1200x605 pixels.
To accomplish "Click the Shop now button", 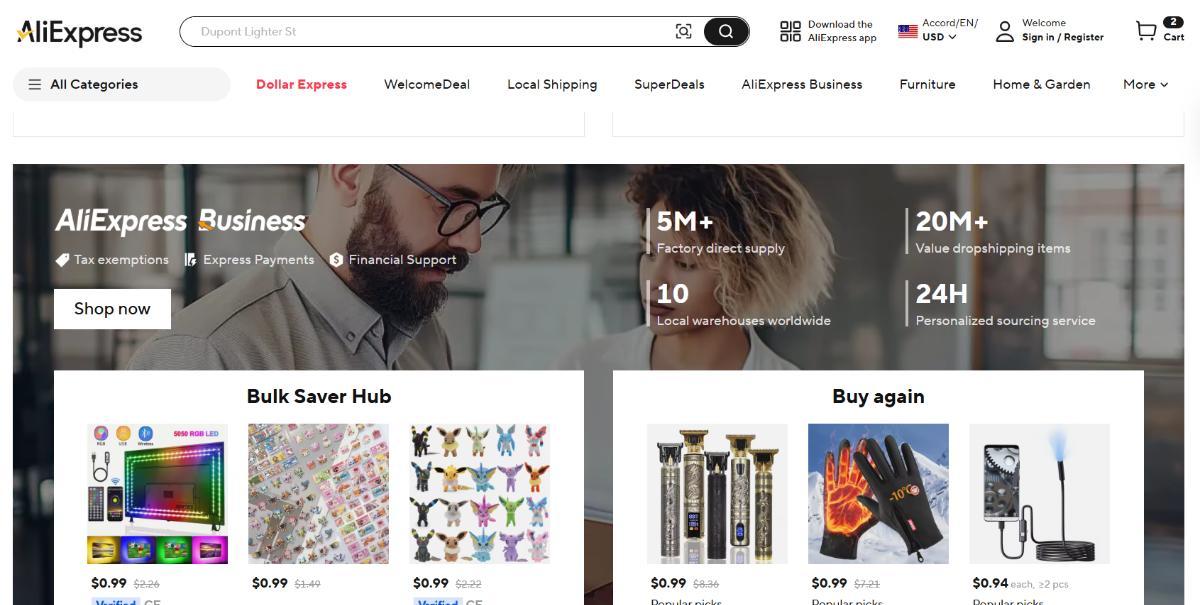I will [112, 309].
